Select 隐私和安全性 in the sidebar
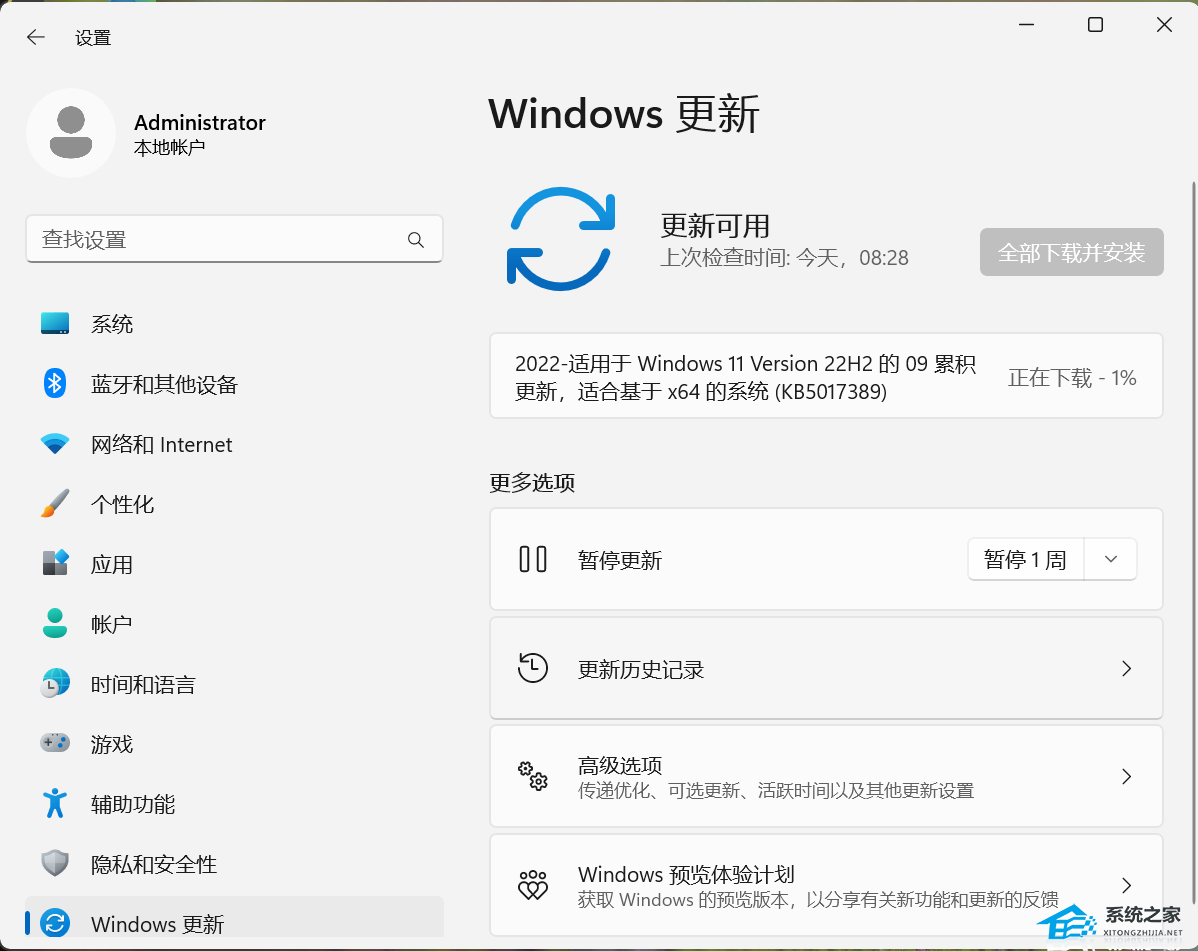 [x=235, y=864]
